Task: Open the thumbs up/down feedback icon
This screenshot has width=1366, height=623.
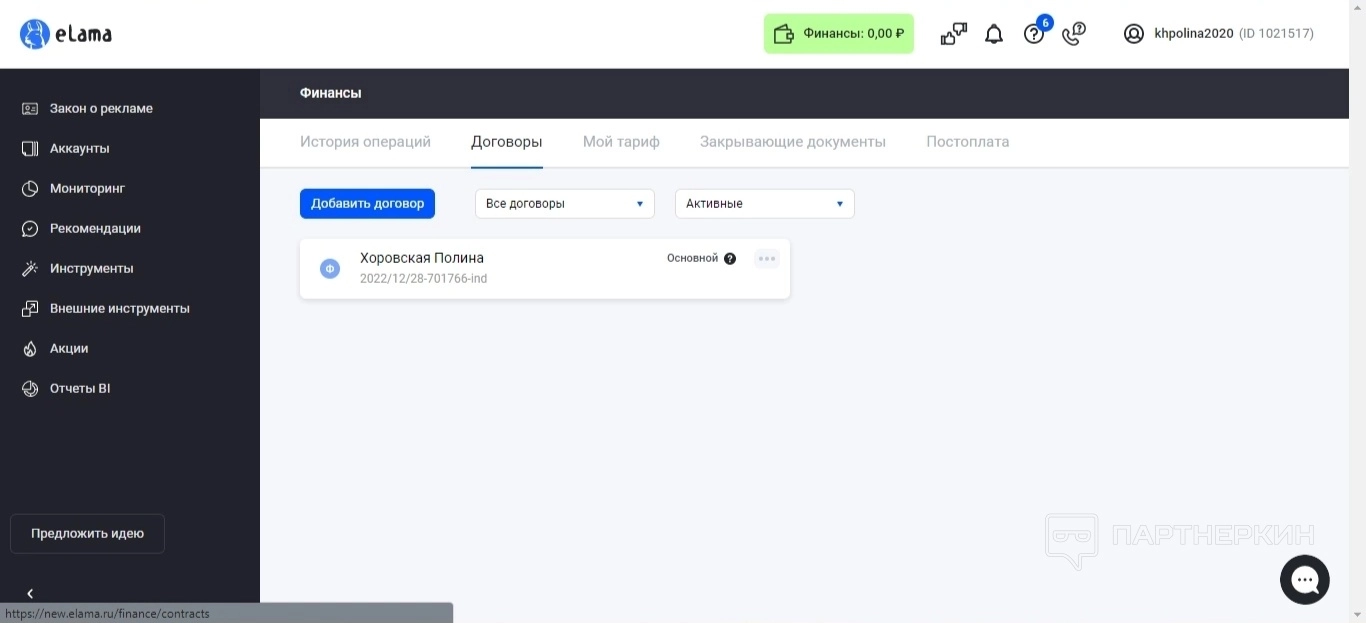Action: (x=954, y=34)
